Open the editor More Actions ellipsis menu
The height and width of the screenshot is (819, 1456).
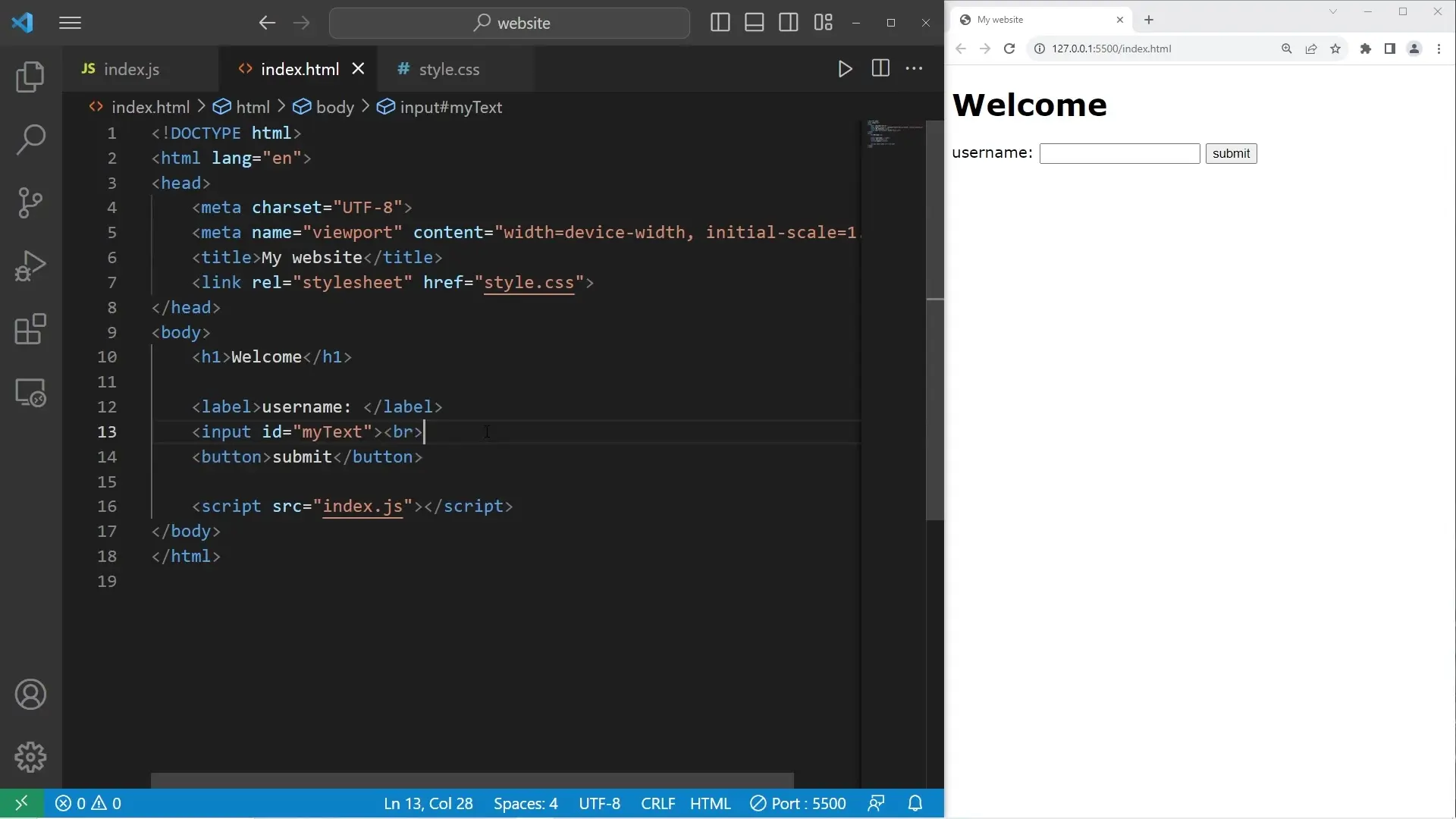(x=915, y=68)
